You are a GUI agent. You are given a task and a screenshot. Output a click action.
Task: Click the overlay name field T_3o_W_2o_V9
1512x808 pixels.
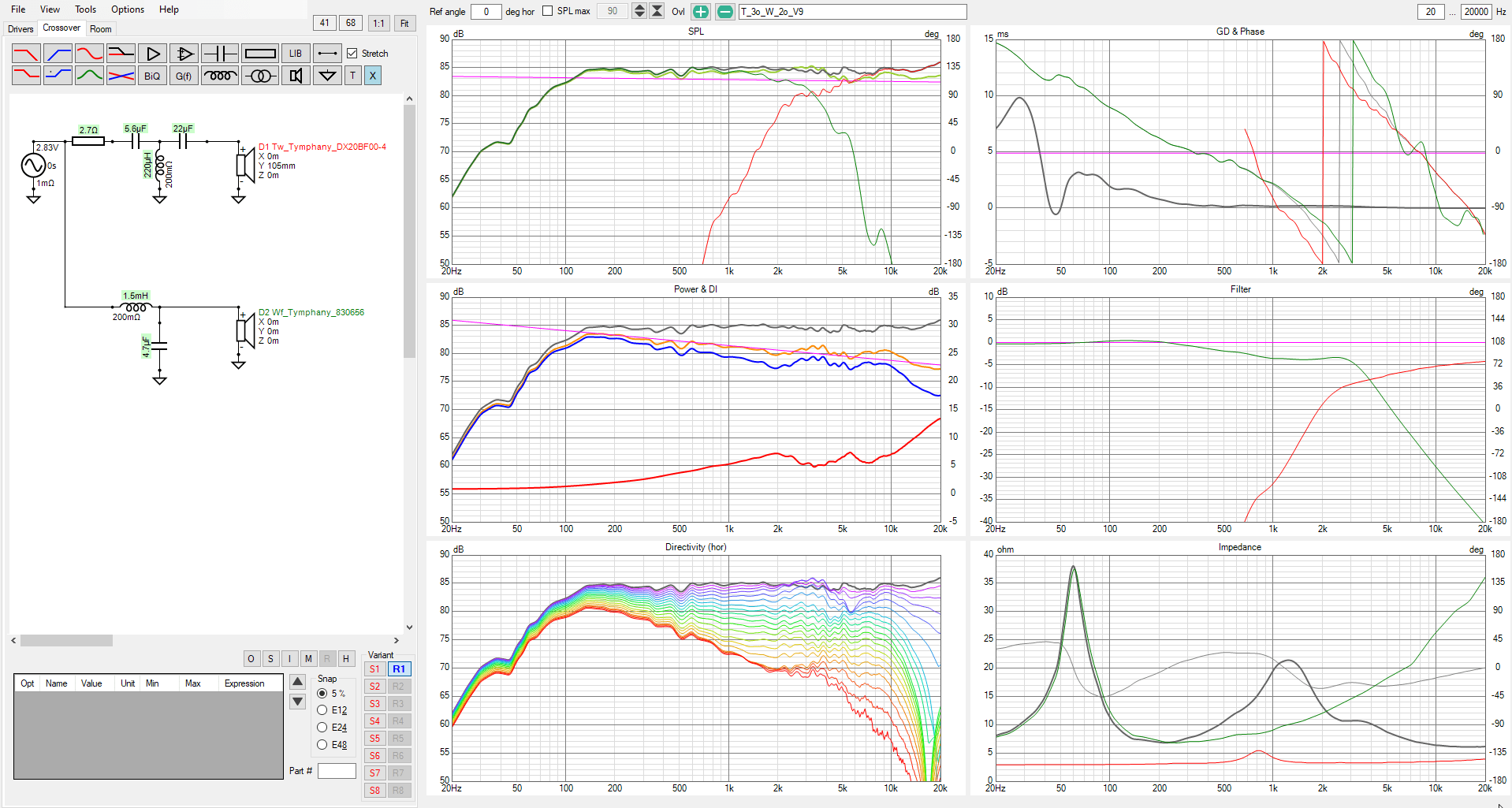coord(852,11)
